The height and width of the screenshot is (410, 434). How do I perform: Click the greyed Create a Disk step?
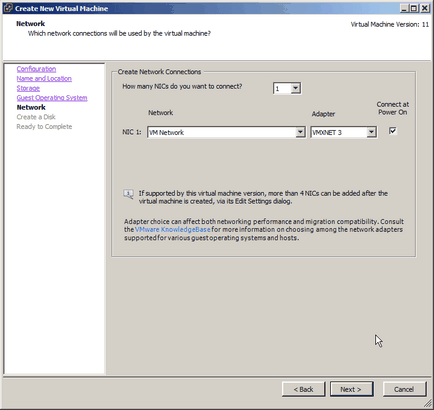[36, 117]
